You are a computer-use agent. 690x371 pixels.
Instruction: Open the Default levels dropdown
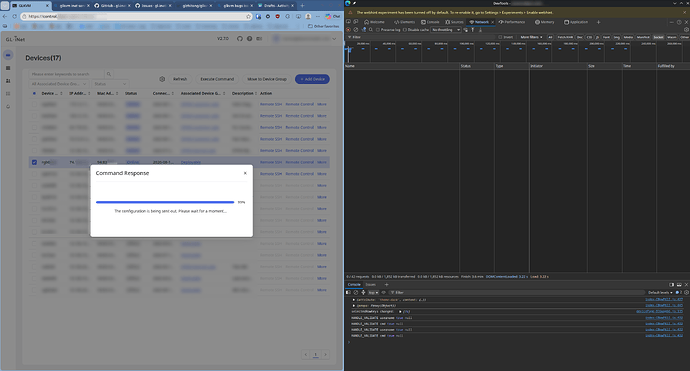point(660,292)
